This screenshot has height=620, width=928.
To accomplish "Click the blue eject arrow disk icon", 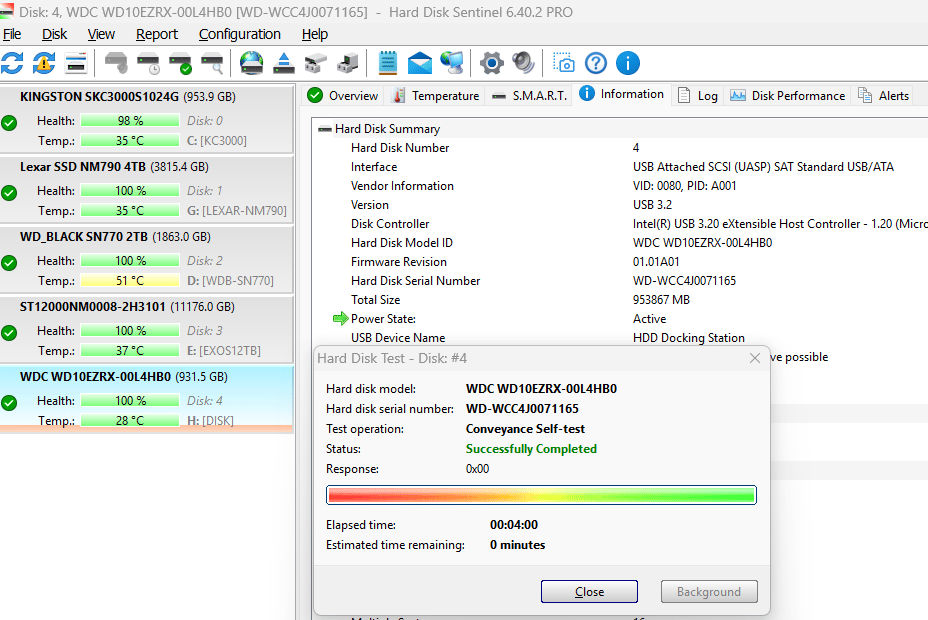I will [x=283, y=63].
